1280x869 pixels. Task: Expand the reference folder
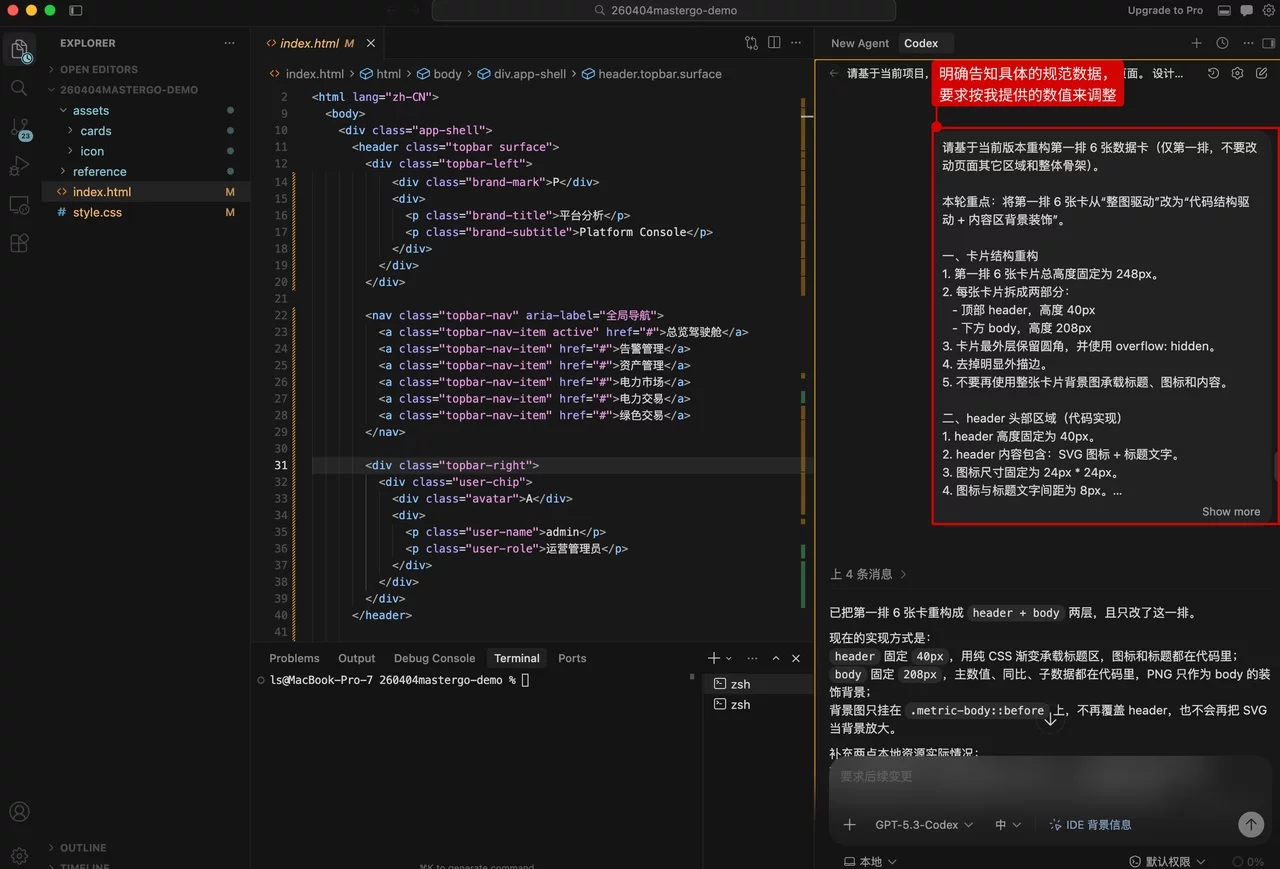[x=99, y=171]
